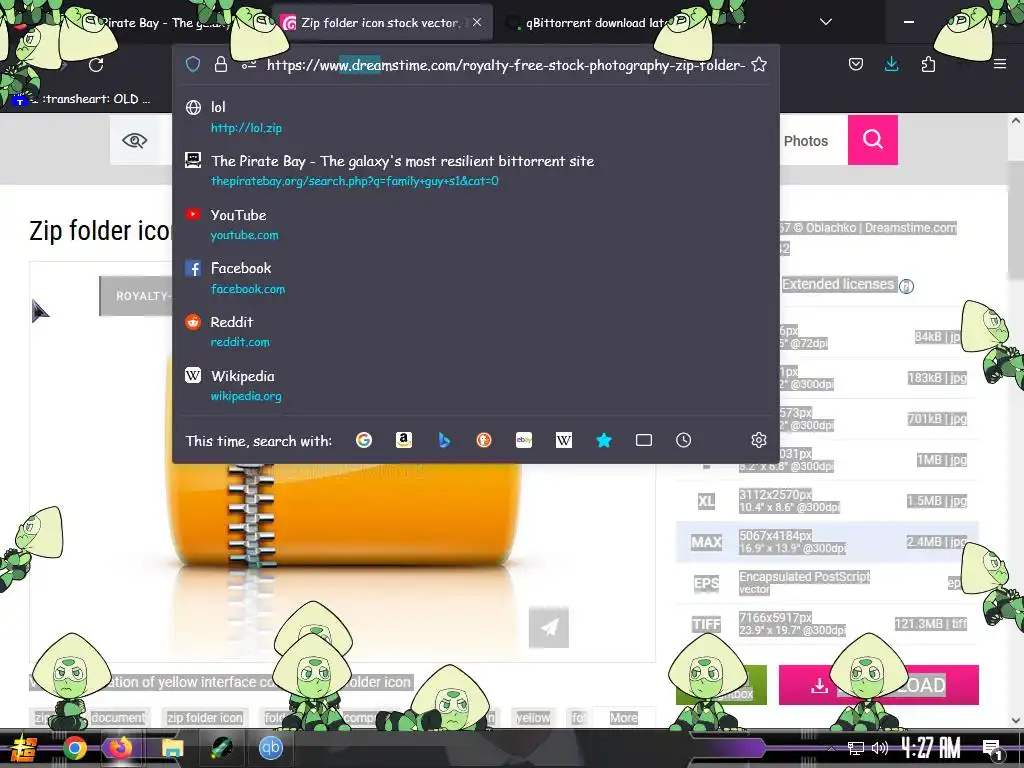Click the Extended licenses help icon
This screenshot has height=768, width=1024.
pyautogui.click(x=906, y=286)
